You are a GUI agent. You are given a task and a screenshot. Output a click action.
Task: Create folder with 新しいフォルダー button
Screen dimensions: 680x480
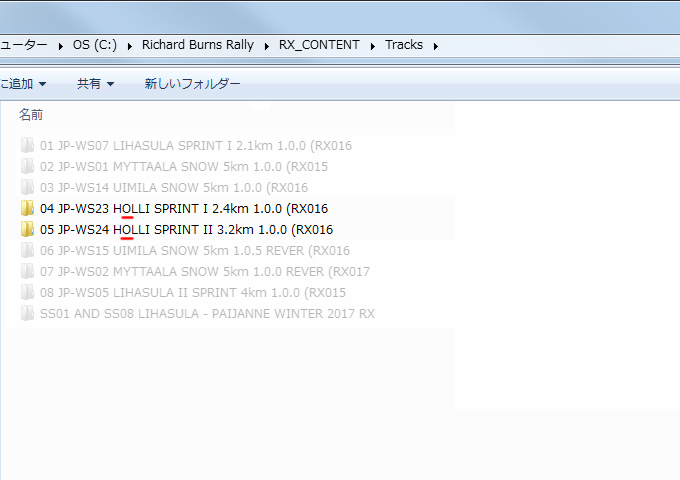(x=193, y=84)
